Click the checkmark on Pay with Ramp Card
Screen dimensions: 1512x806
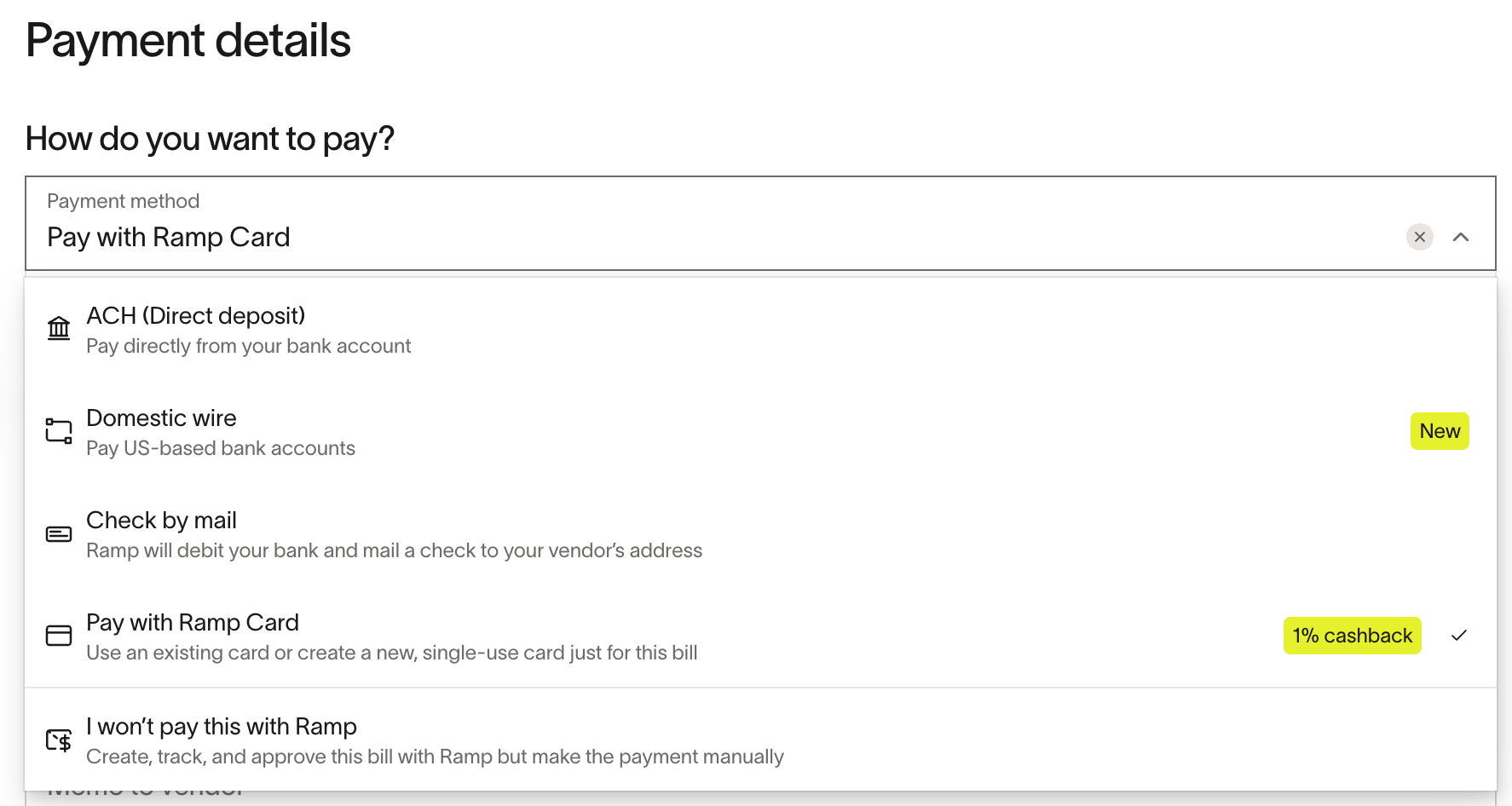(1459, 636)
